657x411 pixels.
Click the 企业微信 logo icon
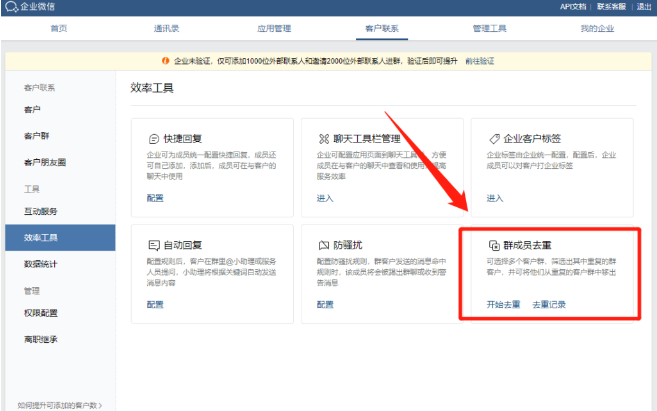point(9,7)
